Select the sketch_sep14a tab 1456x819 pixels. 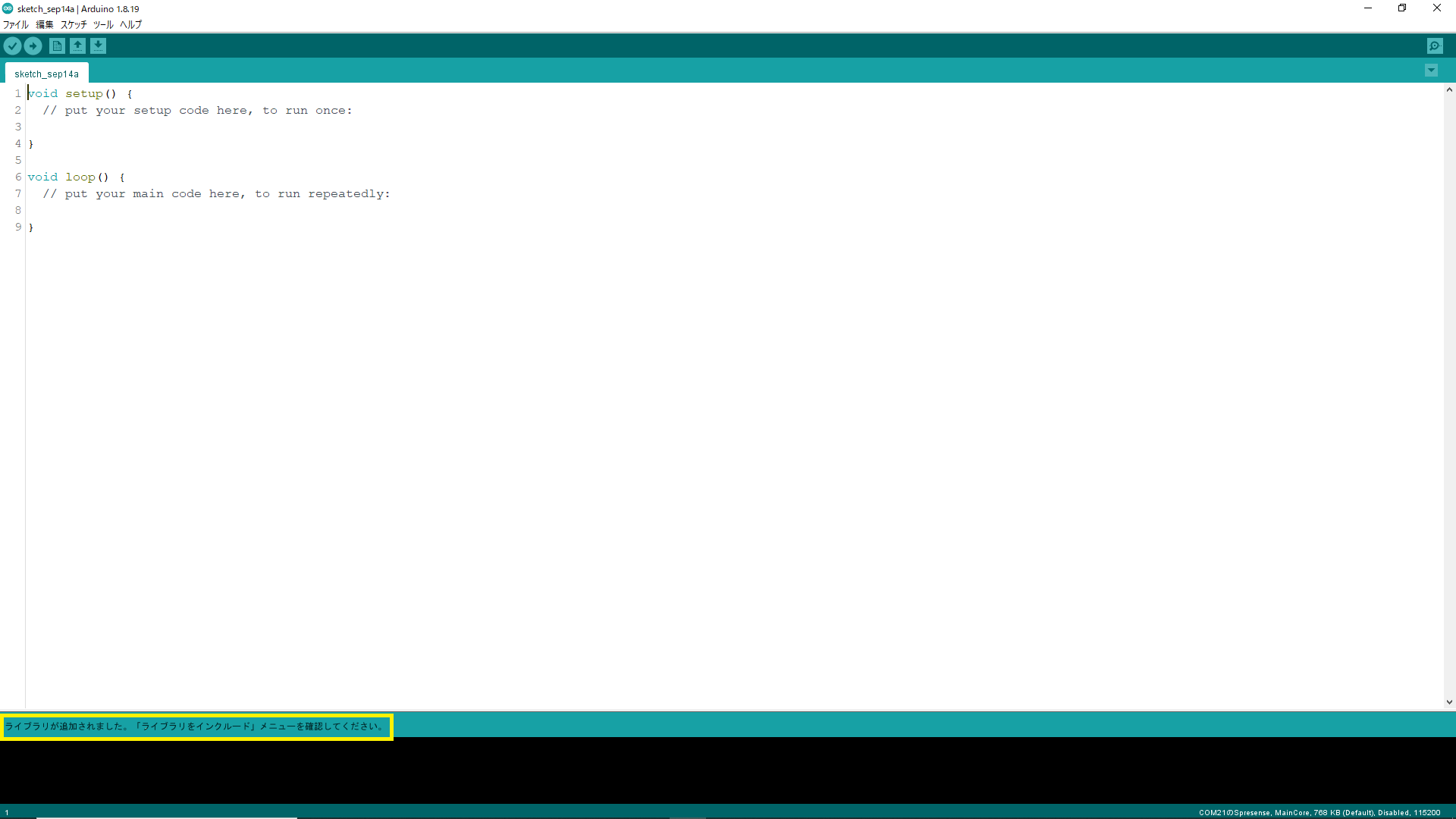point(46,74)
